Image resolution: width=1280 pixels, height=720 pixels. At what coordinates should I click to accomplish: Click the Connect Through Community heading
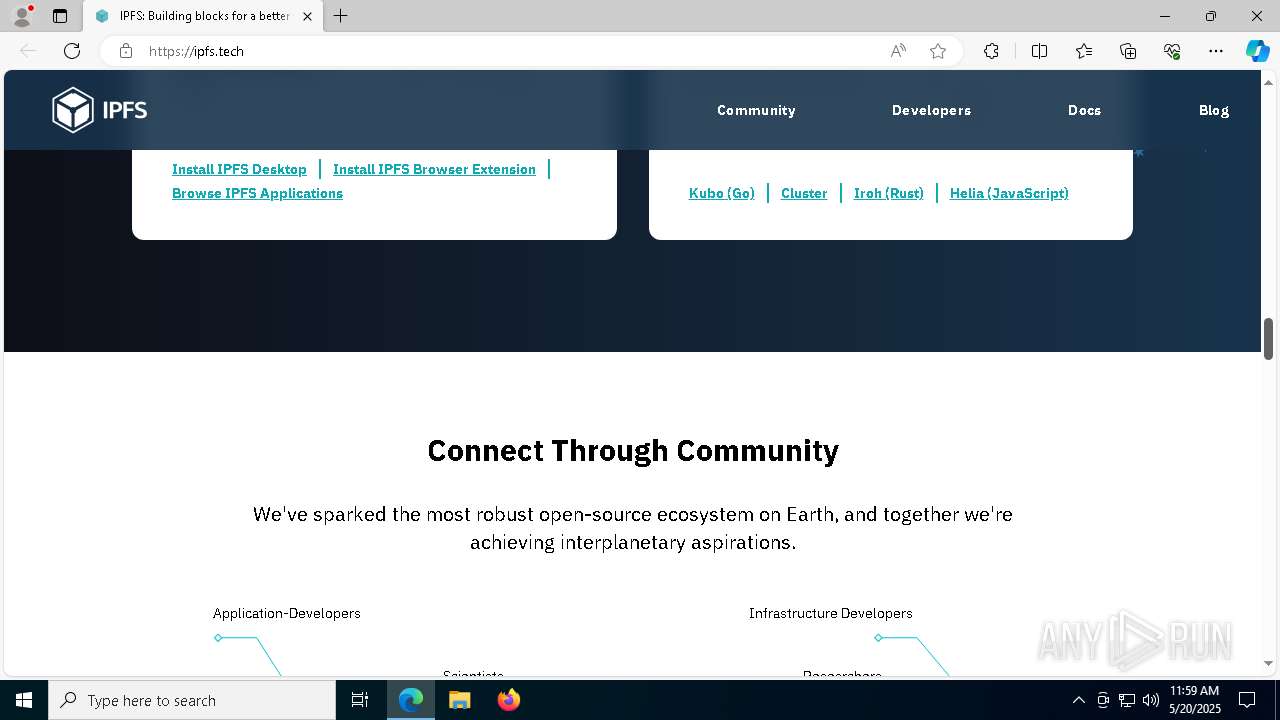(633, 451)
